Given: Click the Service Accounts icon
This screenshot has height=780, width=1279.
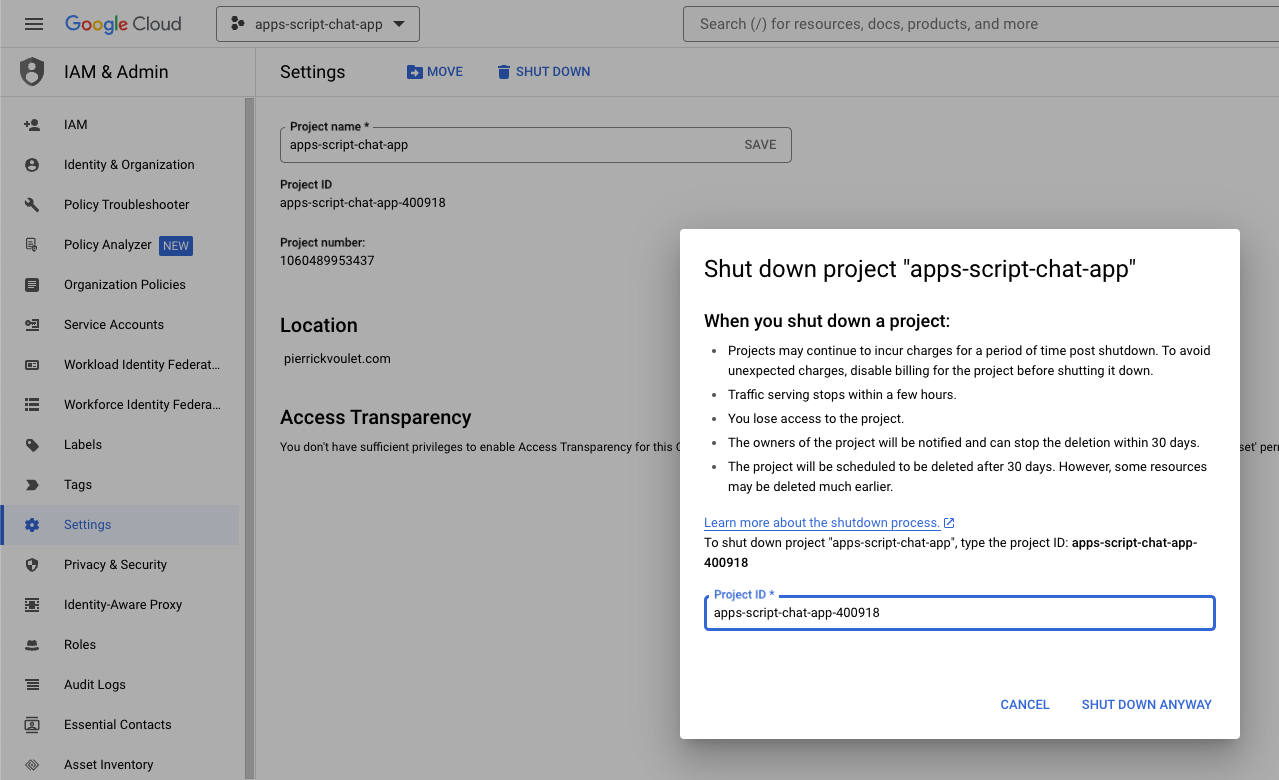Looking at the screenshot, I should click(x=32, y=325).
